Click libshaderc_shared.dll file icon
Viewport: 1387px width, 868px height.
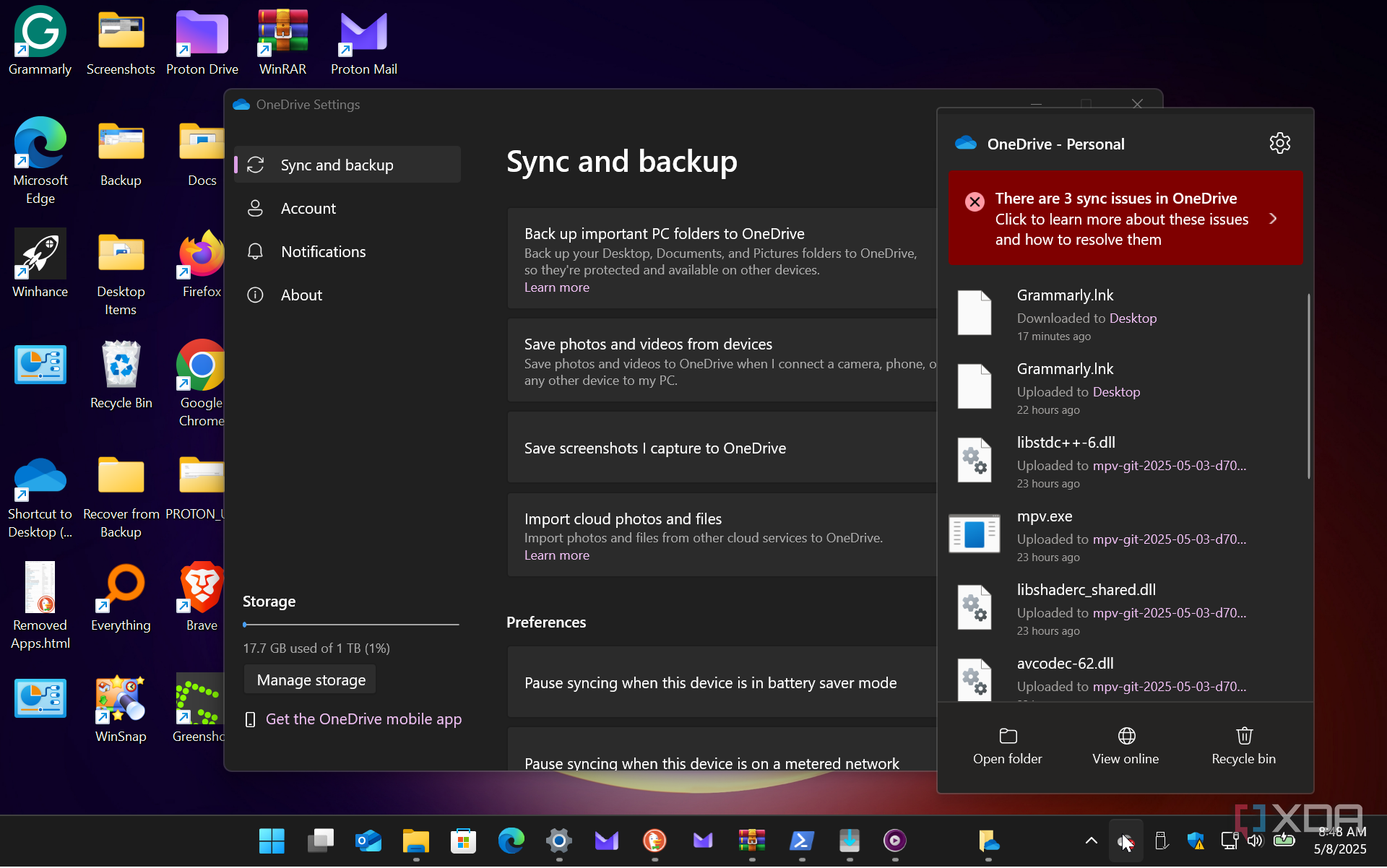pos(975,607)
